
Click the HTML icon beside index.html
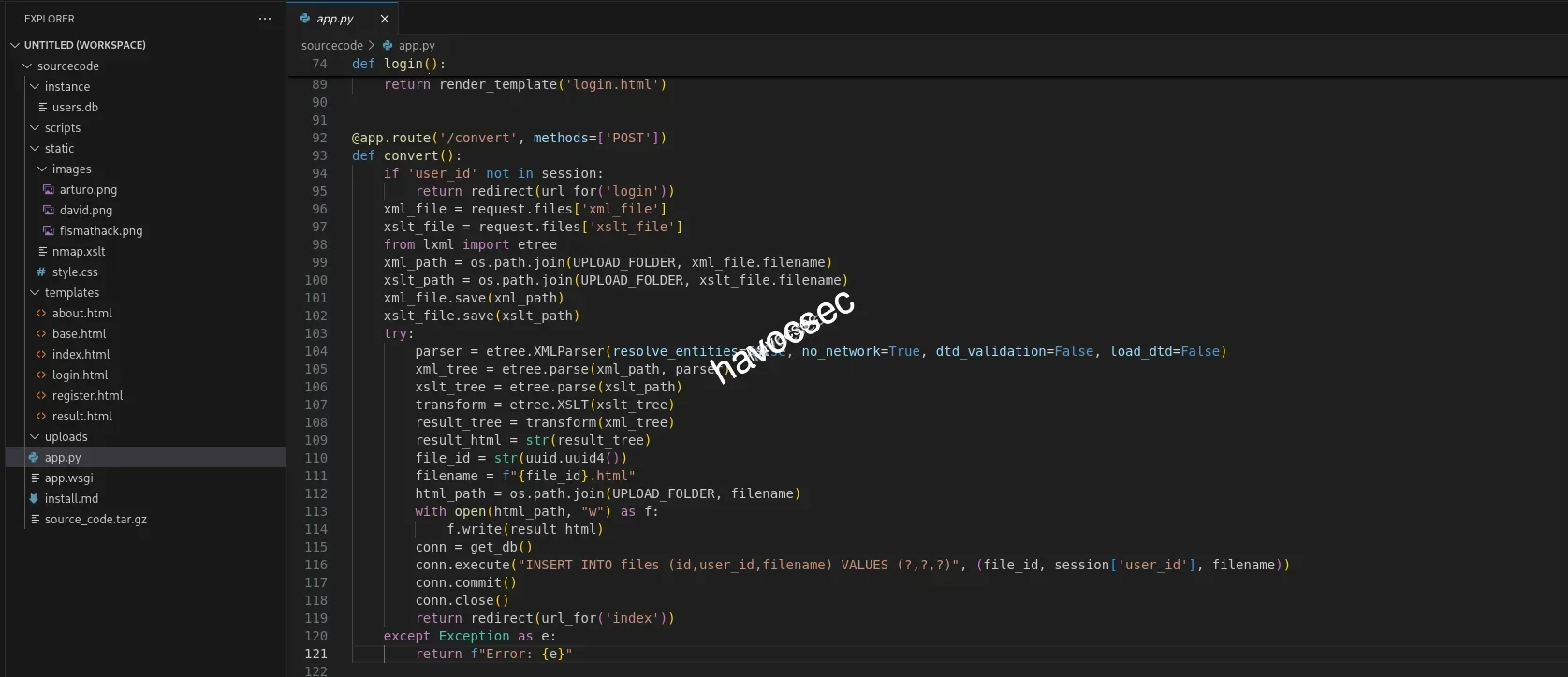(41, 355)
